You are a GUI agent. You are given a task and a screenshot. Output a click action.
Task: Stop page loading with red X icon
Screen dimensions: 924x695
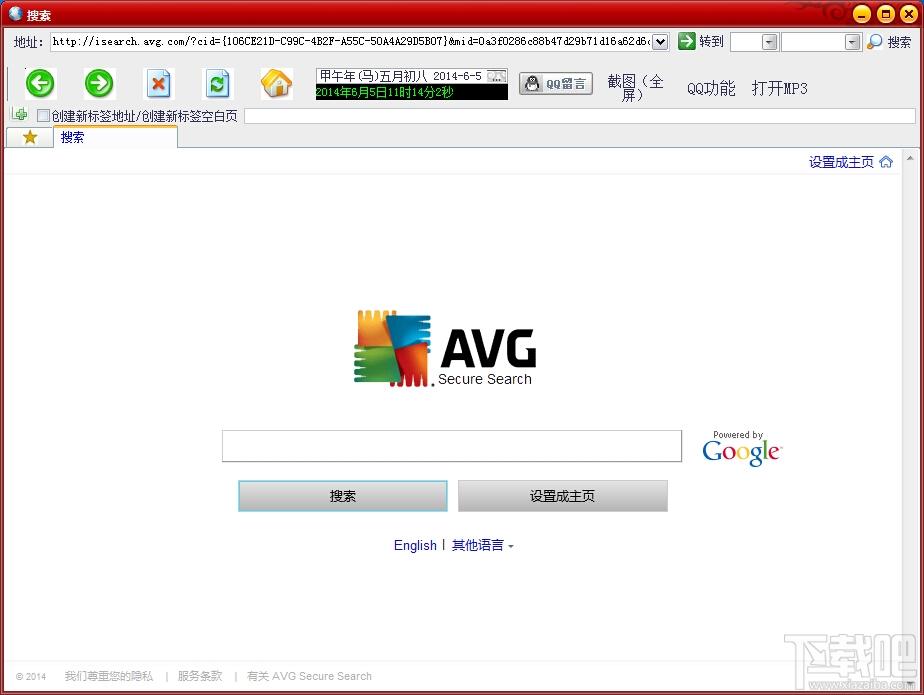coord(158,84)
